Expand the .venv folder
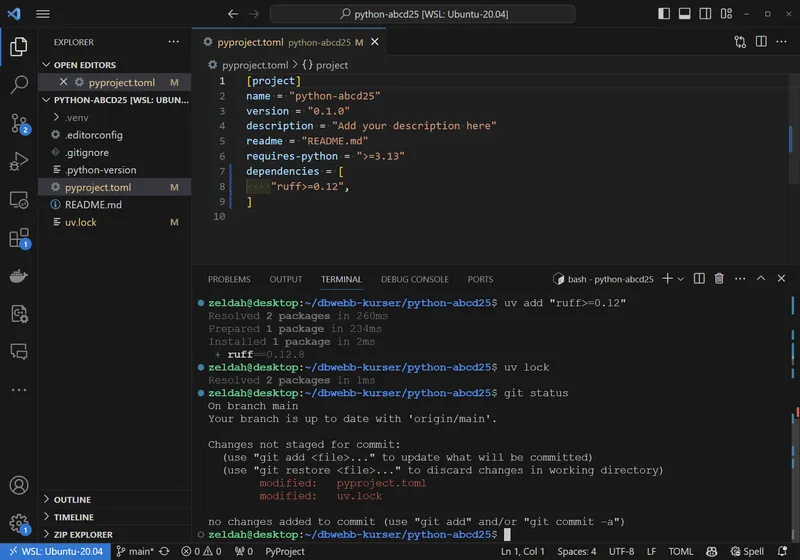Image resolution: width=800 pixels, height=560 pixels. coord(56,117)
